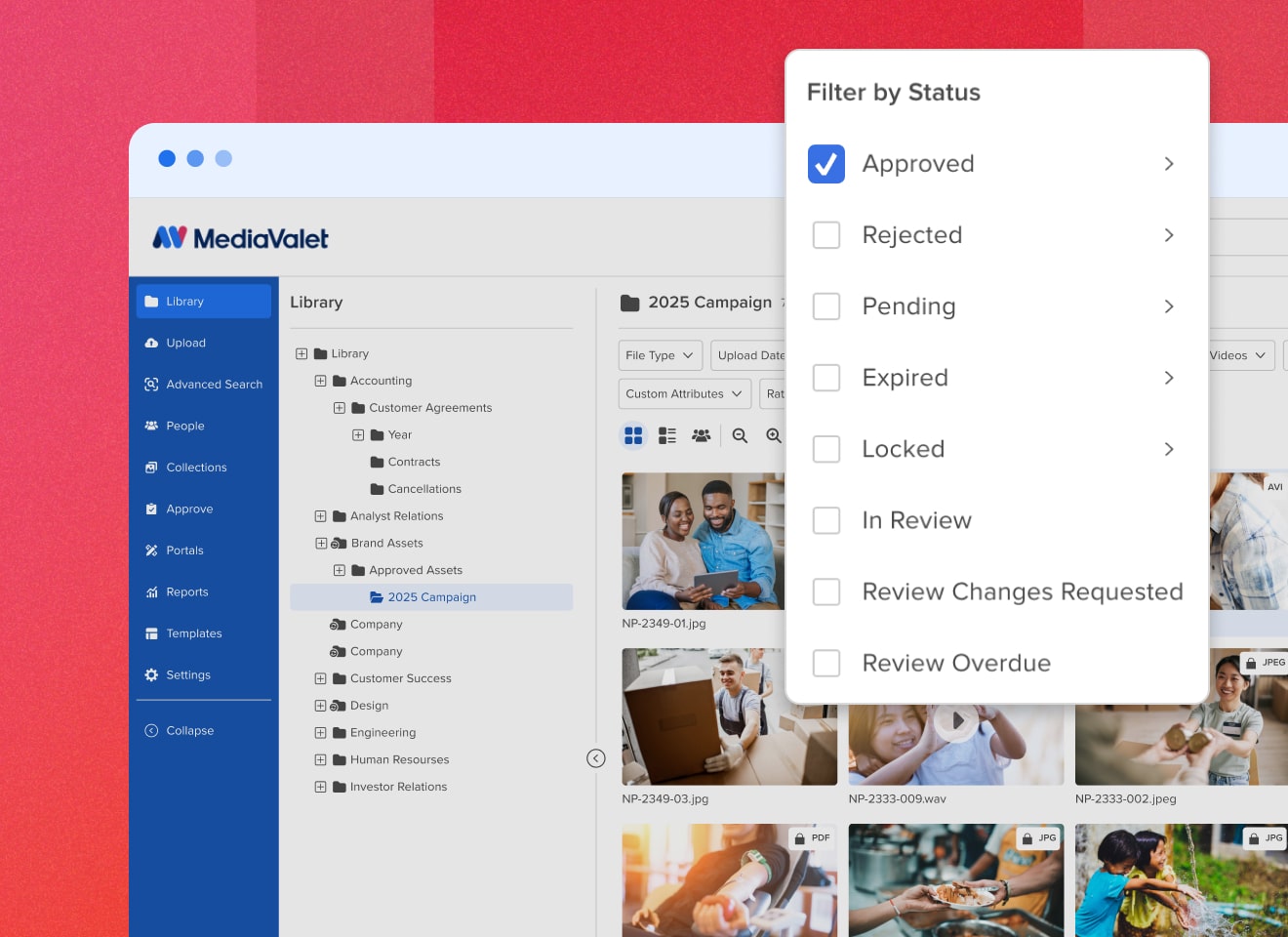Play the NP-2333-009.wav media
The width and height of the screenshot is (1288, 937).
957,721
